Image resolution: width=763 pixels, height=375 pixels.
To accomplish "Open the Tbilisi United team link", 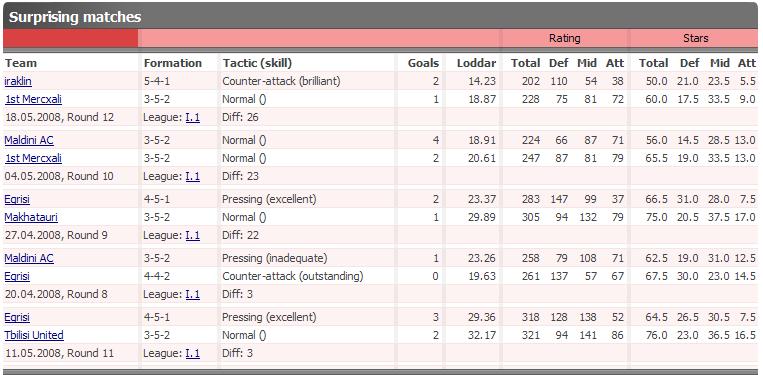I will pos(34,335).
